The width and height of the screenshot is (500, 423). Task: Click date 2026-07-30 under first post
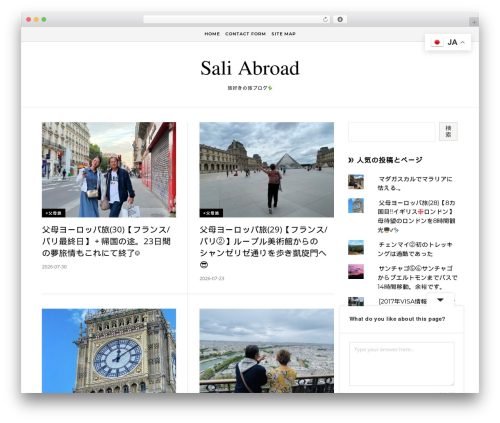(54, 267)
